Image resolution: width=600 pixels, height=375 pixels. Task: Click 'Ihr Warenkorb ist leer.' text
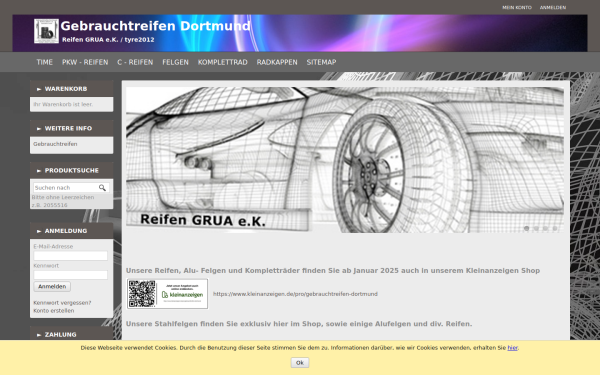(63, 104)
